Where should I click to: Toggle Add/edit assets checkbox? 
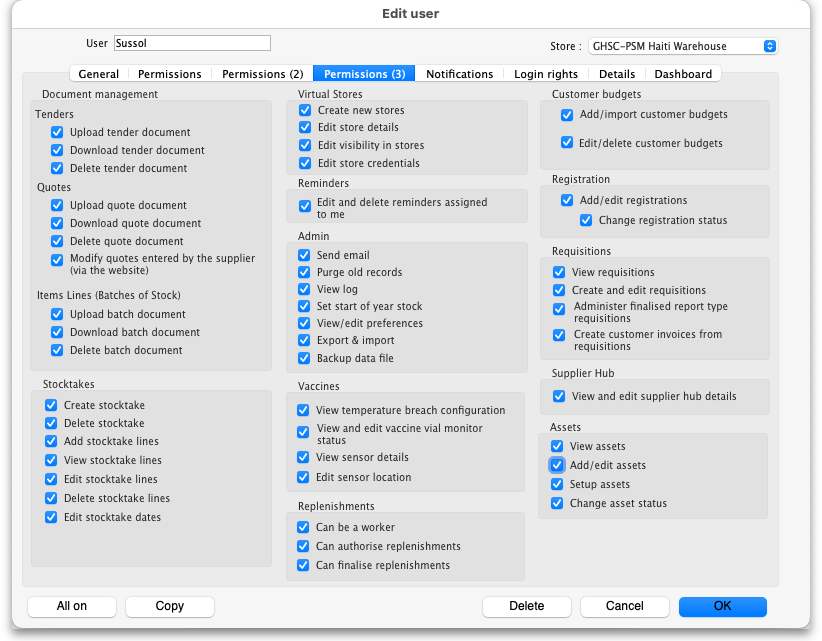557,465
